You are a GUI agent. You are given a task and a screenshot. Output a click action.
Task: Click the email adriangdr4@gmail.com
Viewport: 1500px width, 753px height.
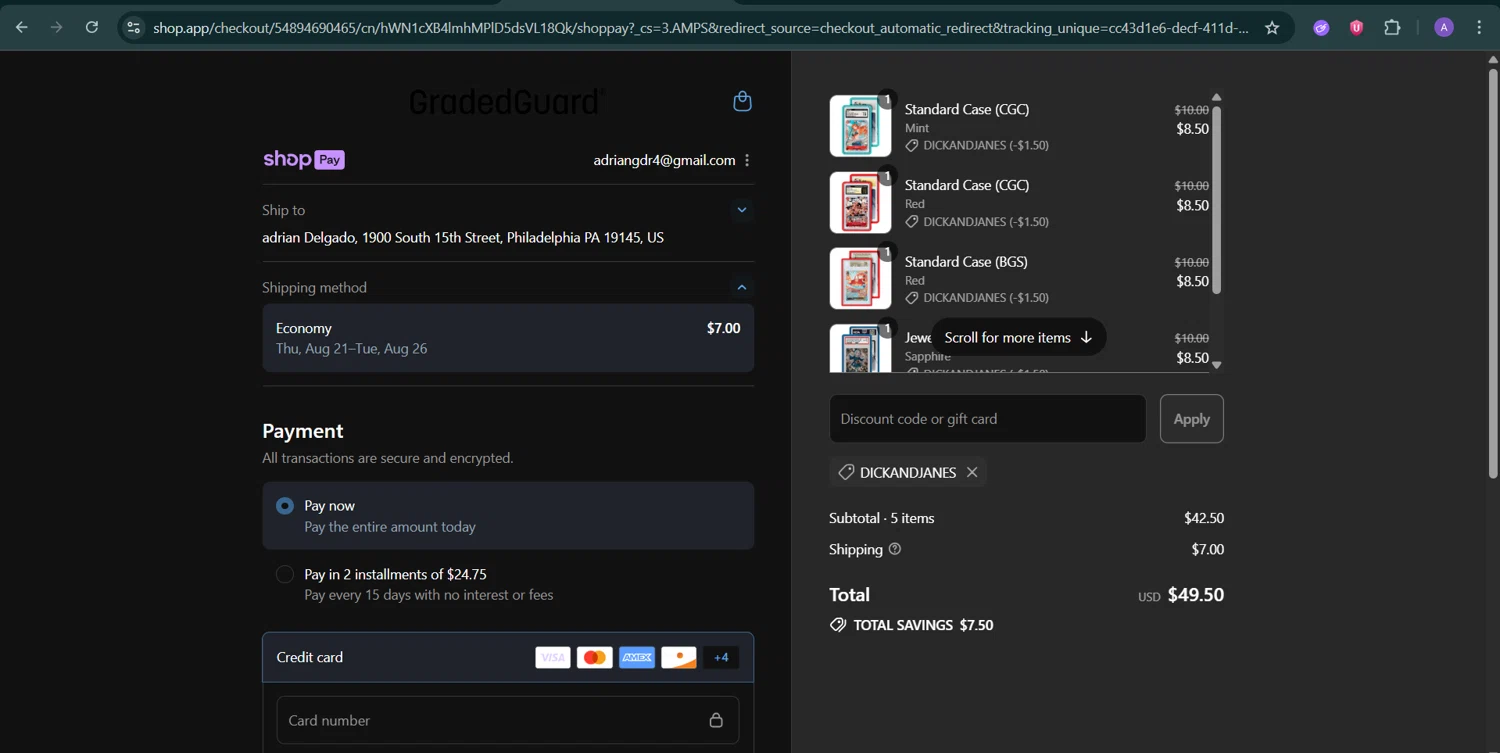coord(664,160)
